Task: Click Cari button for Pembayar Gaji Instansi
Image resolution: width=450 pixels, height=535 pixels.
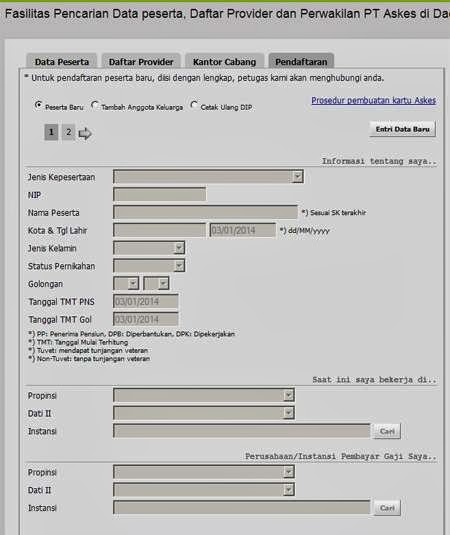Action: pos(387,508)
